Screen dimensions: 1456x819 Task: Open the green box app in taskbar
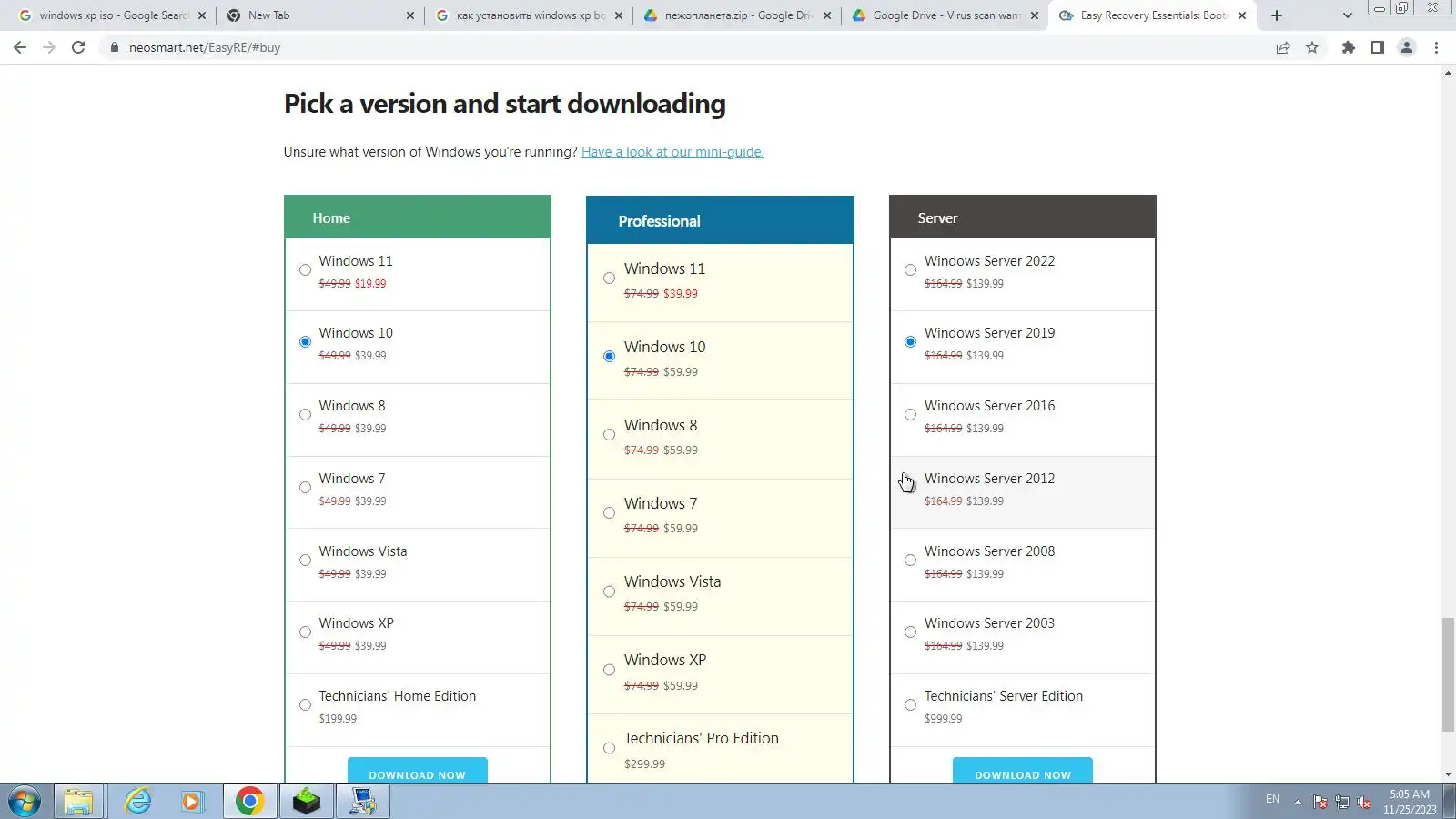click(307, 802)
